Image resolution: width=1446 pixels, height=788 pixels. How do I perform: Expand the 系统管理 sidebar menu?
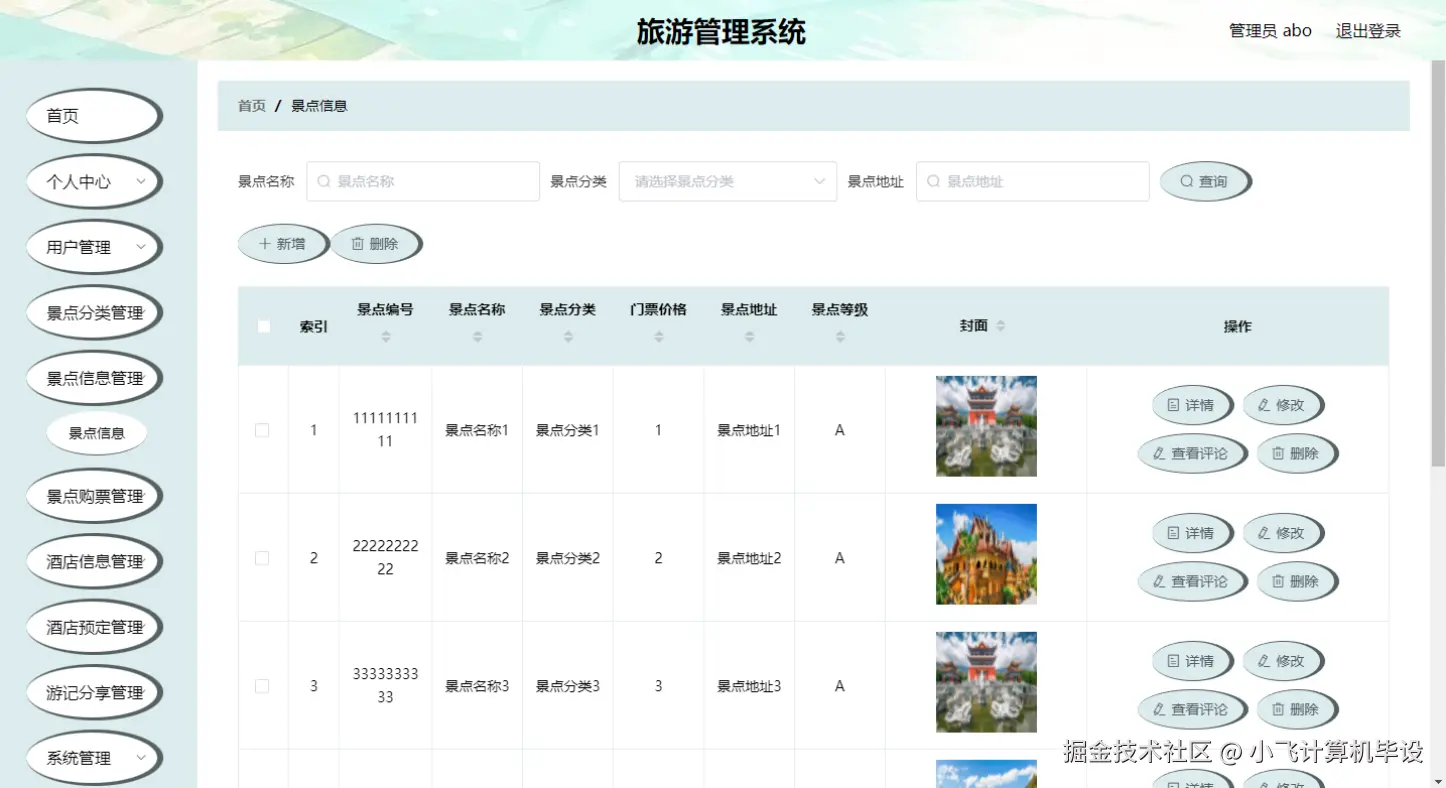tap(93, 757)
